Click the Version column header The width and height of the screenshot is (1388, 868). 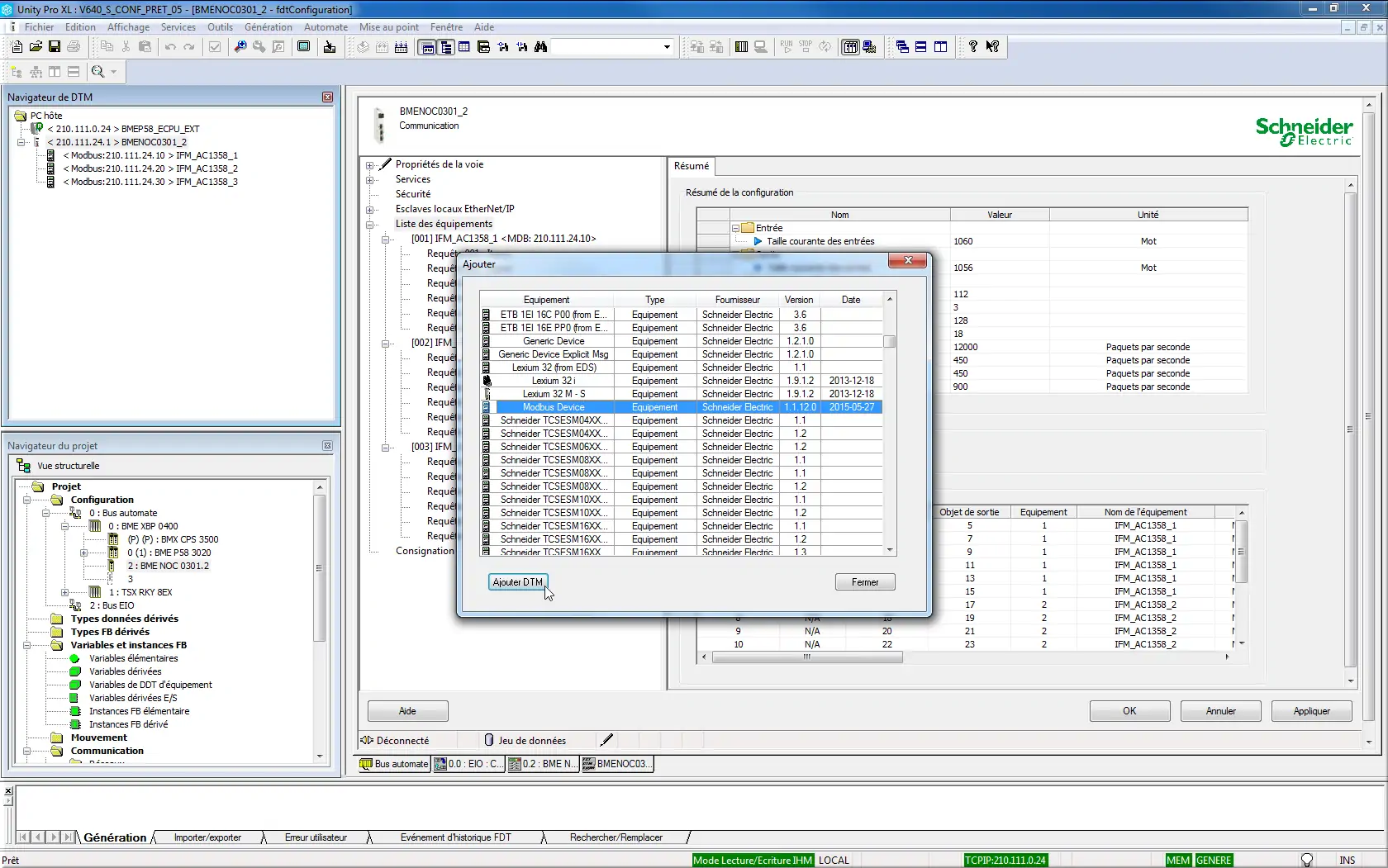coord(799,300)
